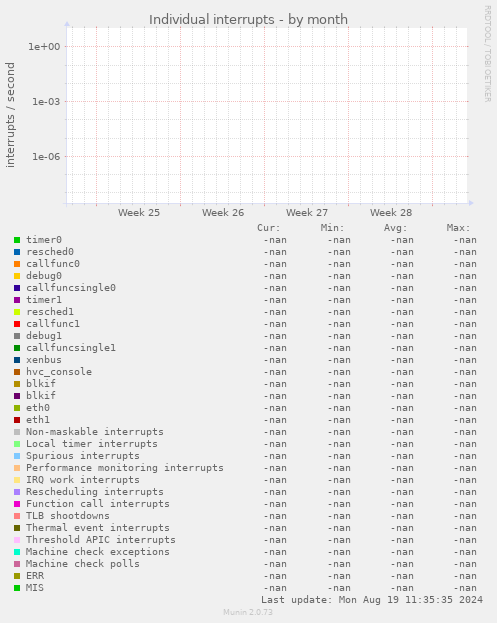
Task: Click the TLB shootdowns legend label
Action: coord(68,516)
